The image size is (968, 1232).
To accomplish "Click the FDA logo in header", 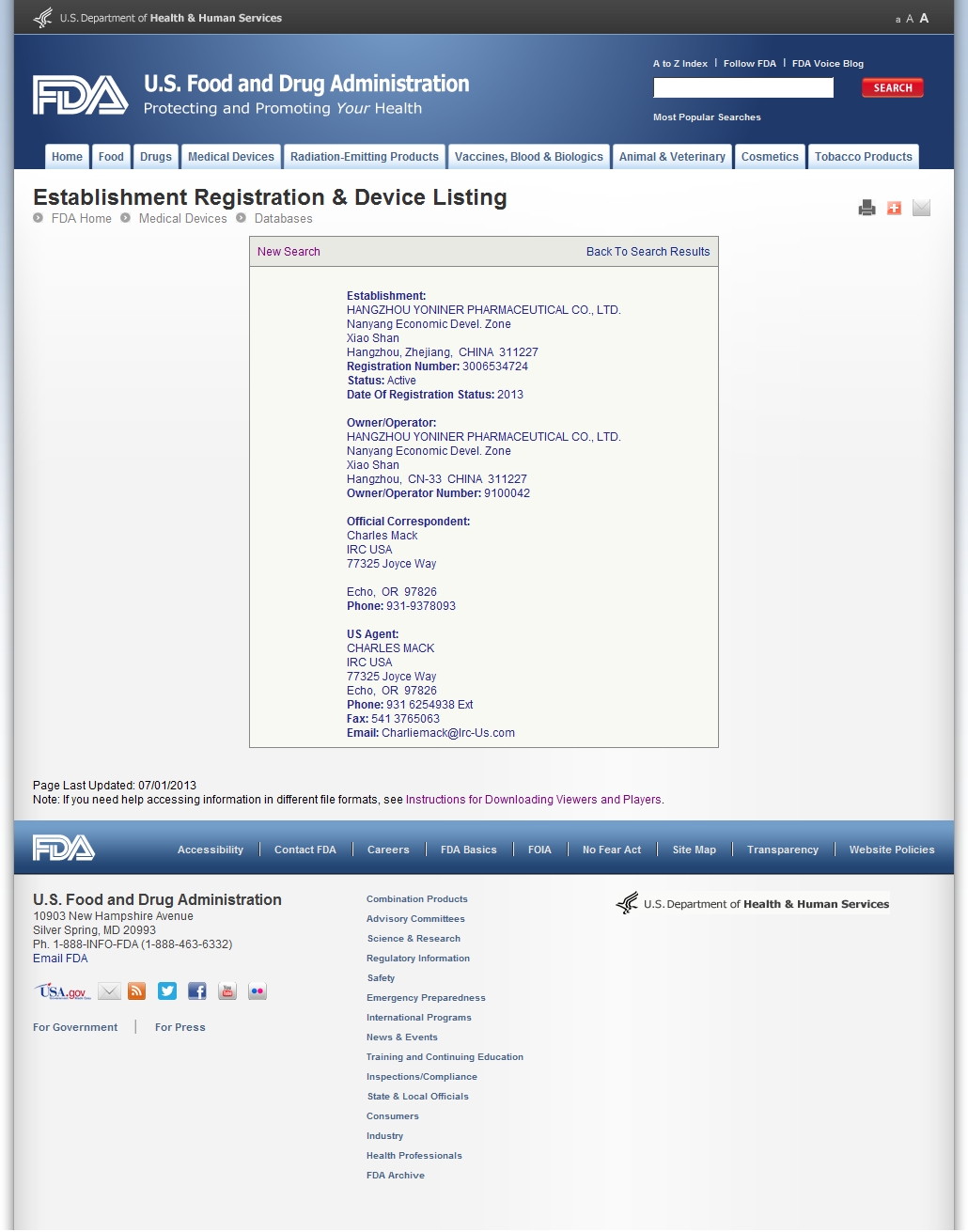I will click(81, 95).
